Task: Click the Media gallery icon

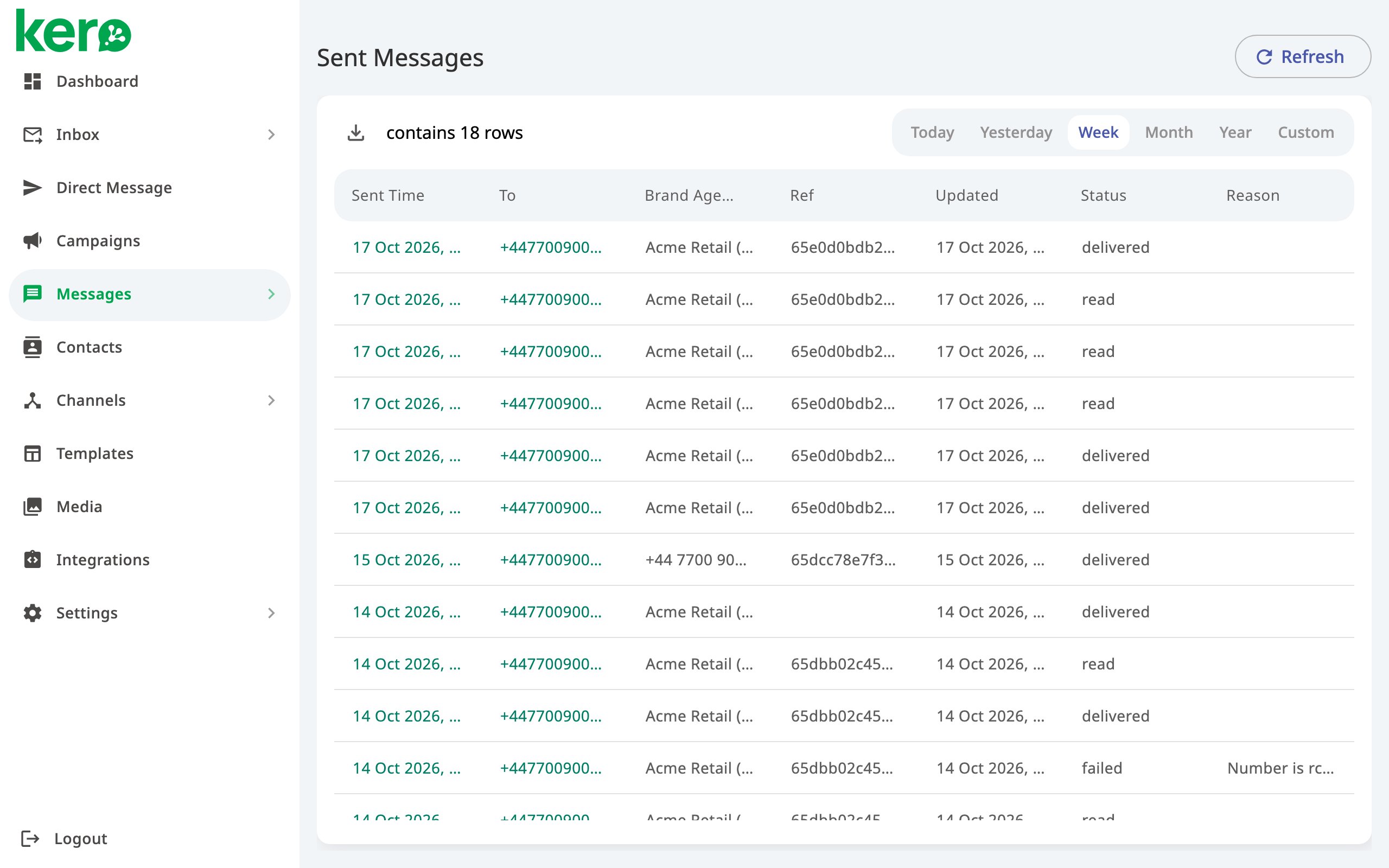Action: pyautogui.click(x=33, y=506)
